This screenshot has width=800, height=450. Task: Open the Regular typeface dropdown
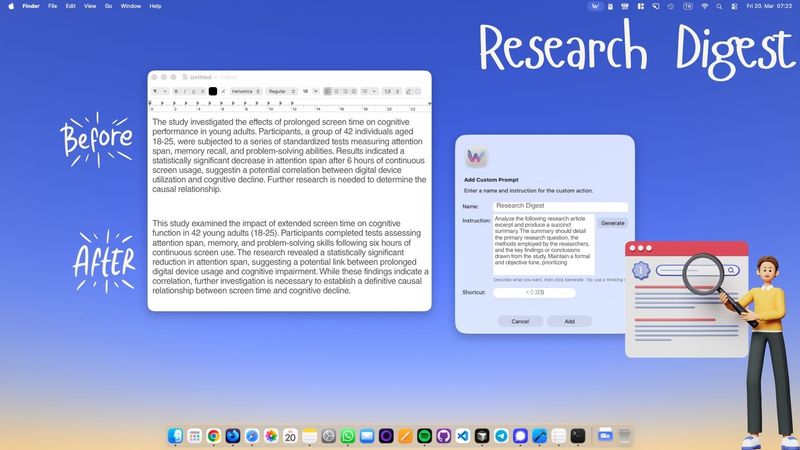[282, 91]
